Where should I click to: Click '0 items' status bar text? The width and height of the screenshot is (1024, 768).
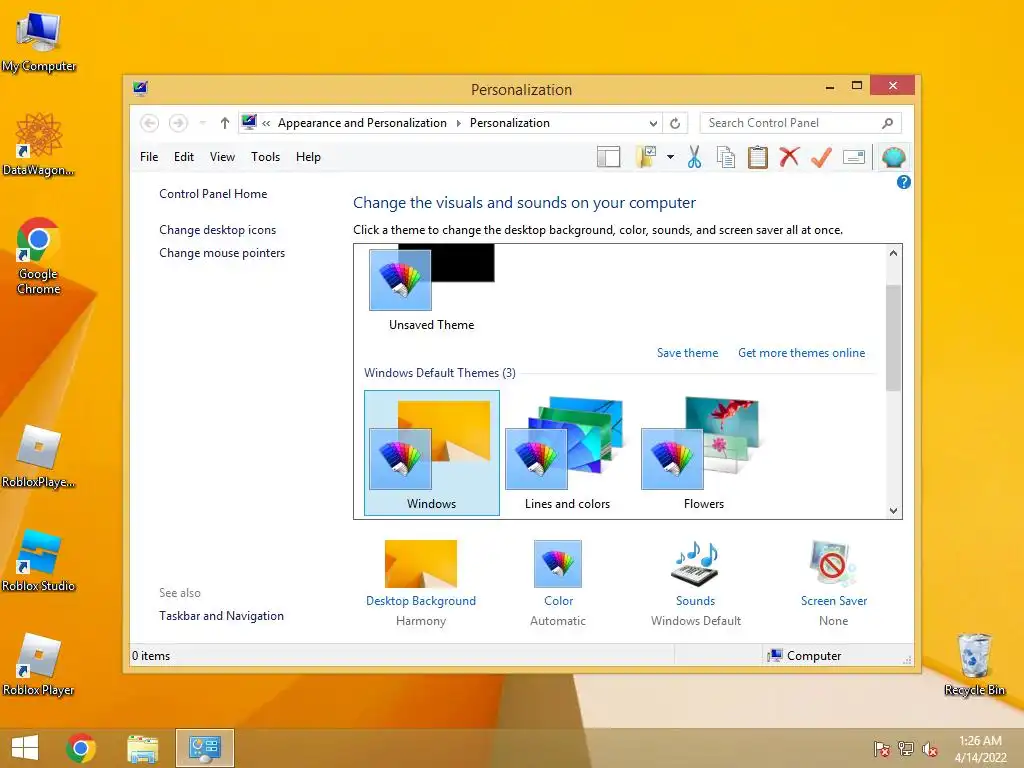pos(151,656)
